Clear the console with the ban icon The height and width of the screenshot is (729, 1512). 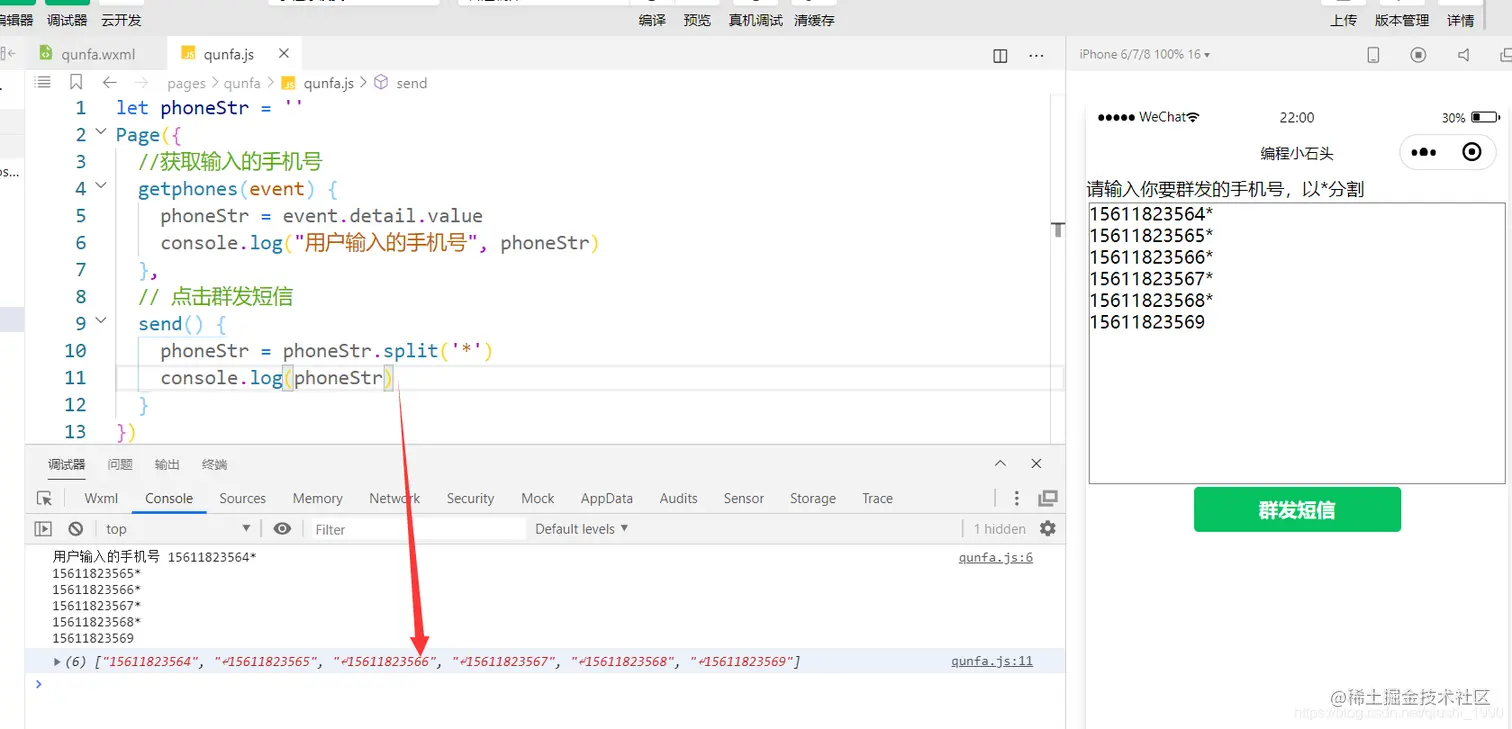tap(76, 529)
